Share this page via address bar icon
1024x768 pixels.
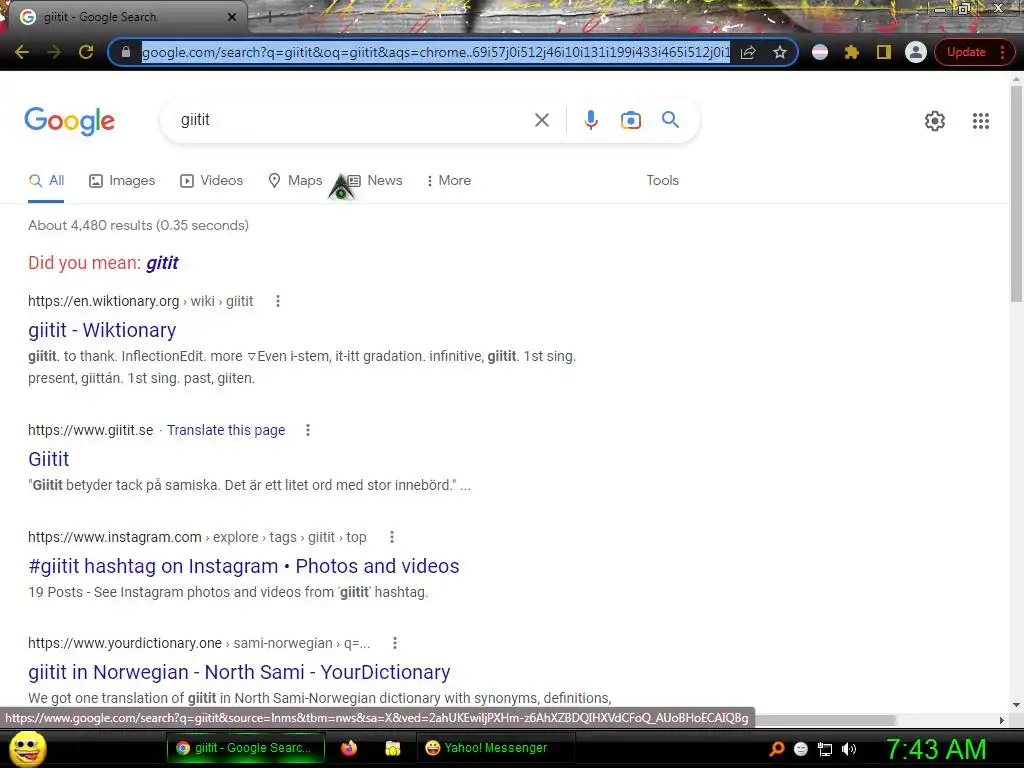coord(748,52)
